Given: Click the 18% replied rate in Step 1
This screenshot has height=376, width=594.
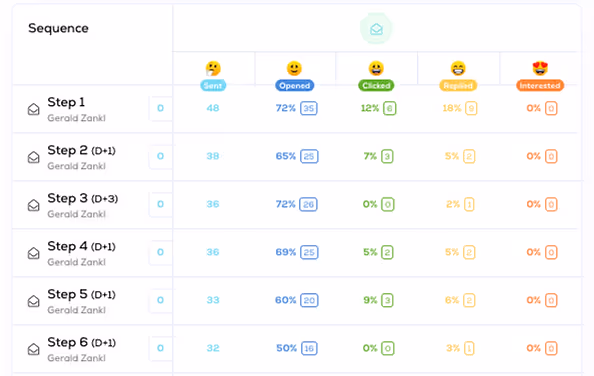Looking at the screenshot, I should [452, 108].
